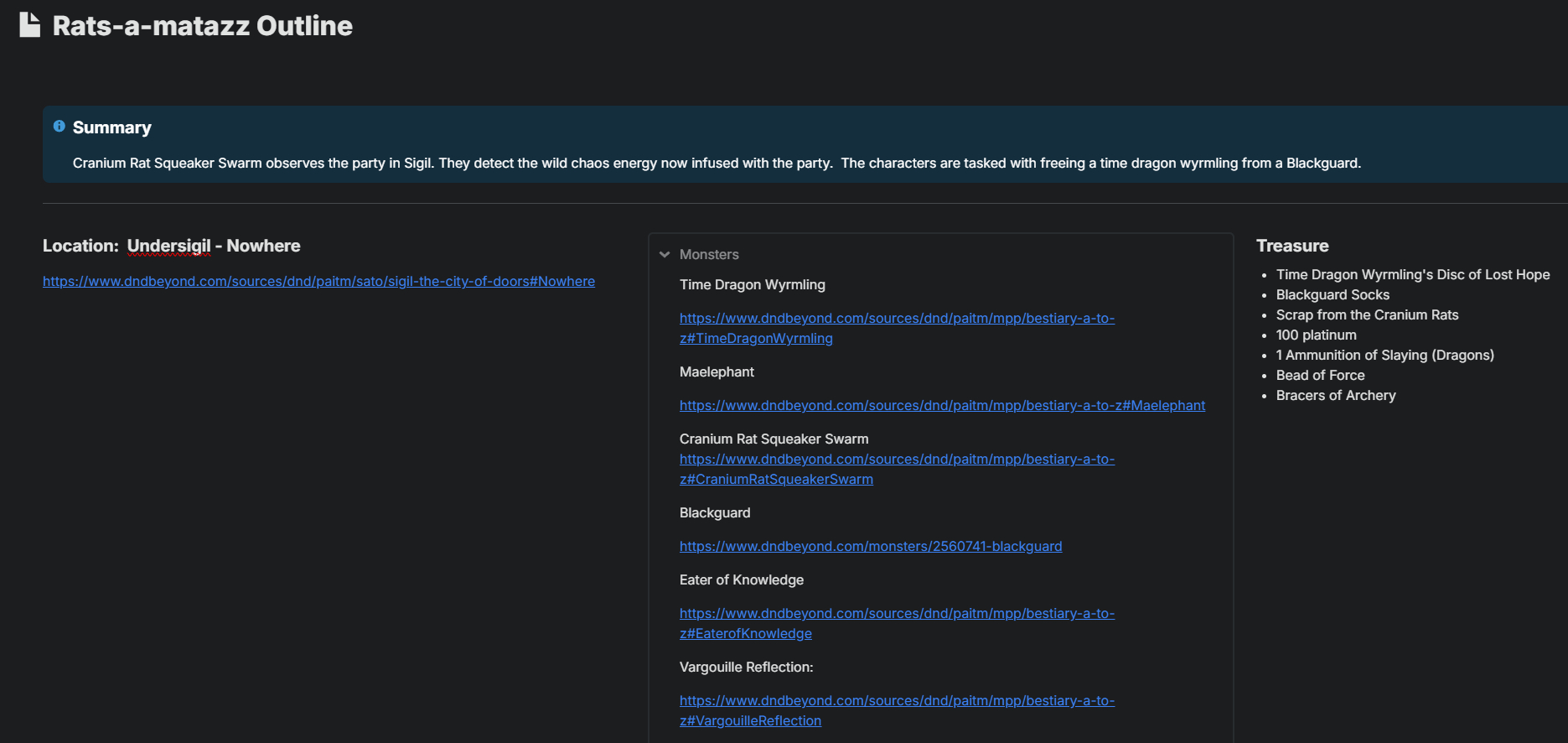Click the Monsters section label
Viewport: 1568px width, 743px height.
pyautogui.click(x=709, y=255)
